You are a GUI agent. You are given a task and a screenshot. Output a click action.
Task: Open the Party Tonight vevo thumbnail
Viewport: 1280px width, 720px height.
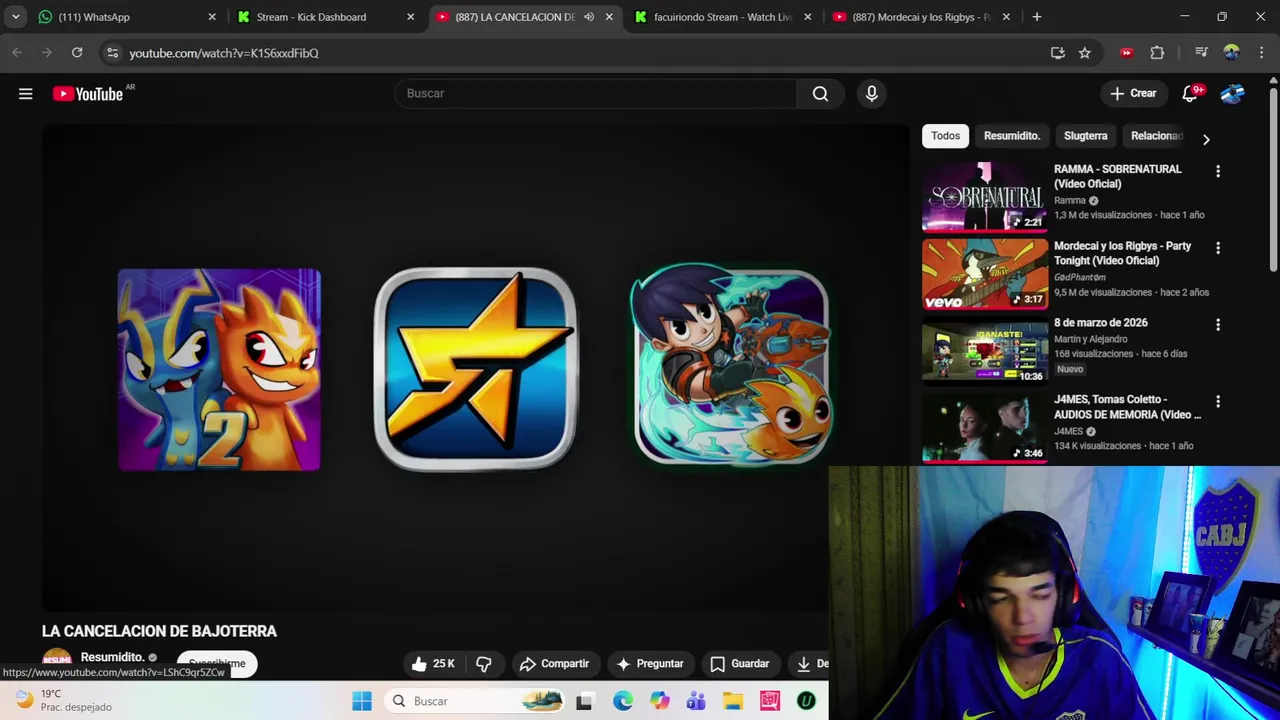985,274
